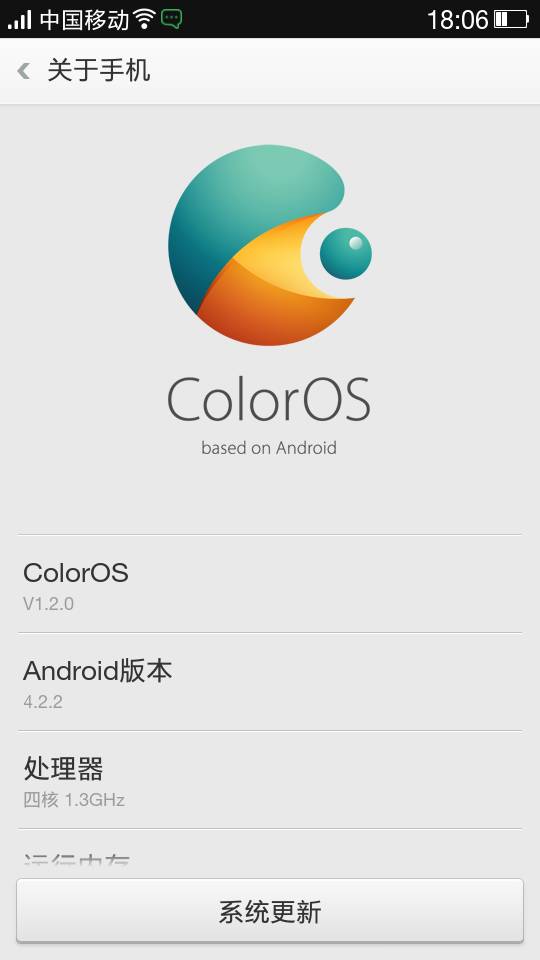Tap the large ColorOS wordmark text
This screenshot has height=960, width=540.
click(x=269, y=399)
